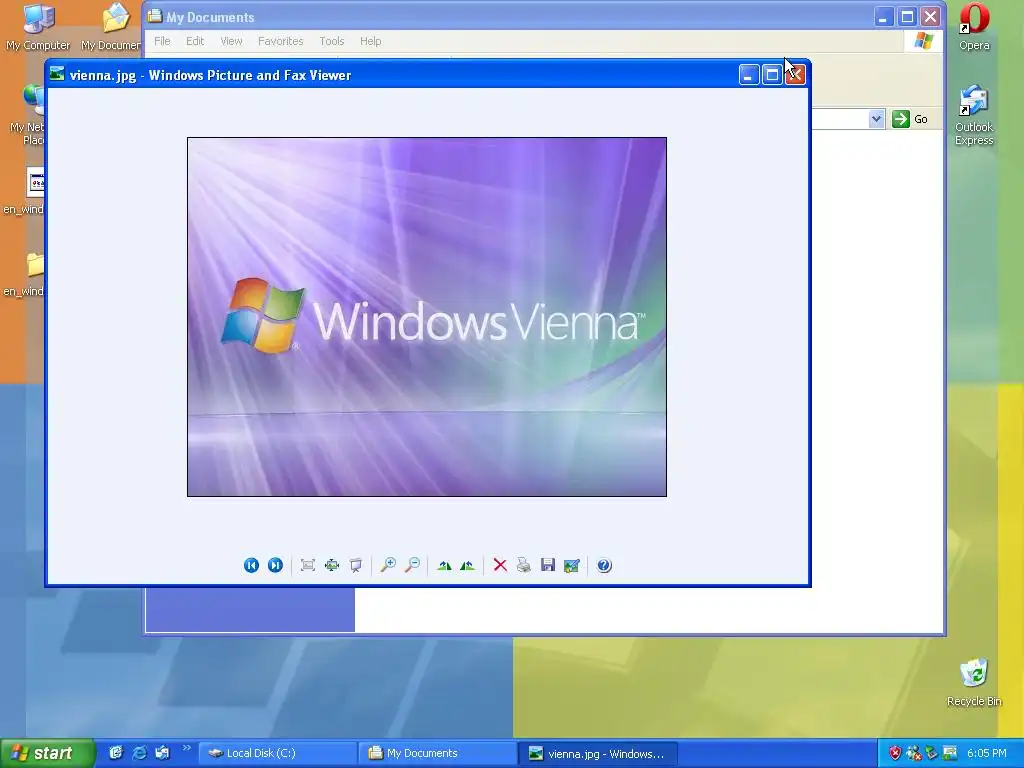Select vienna.jpg taskbar button

(x=598, y=754)
